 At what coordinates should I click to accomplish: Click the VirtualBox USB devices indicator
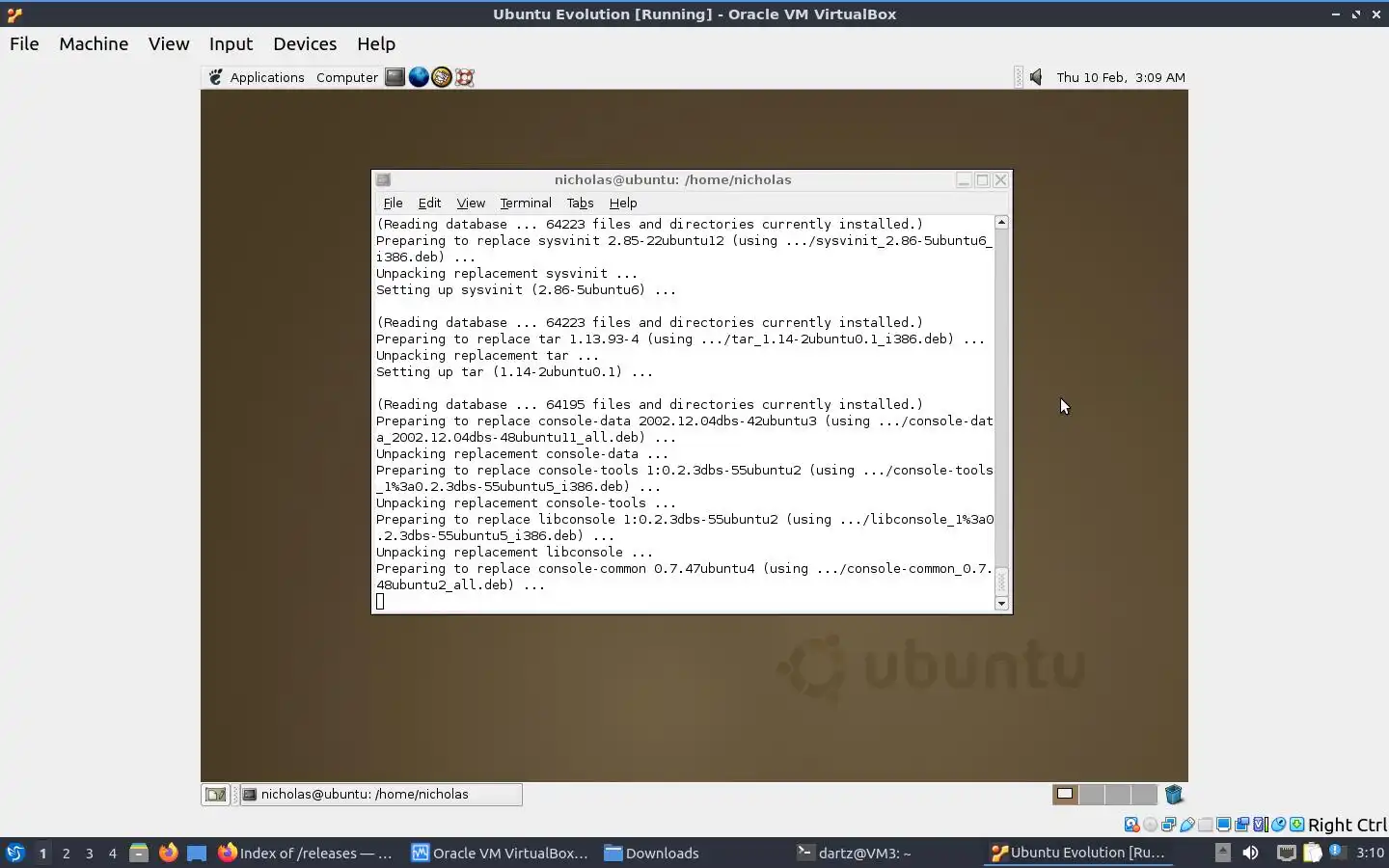pos(1186,825)
